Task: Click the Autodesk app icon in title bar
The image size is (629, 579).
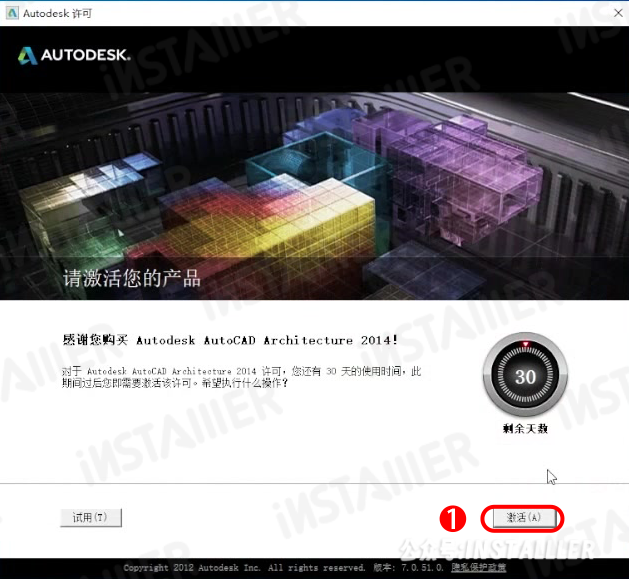Action: (x=12, y=13)
